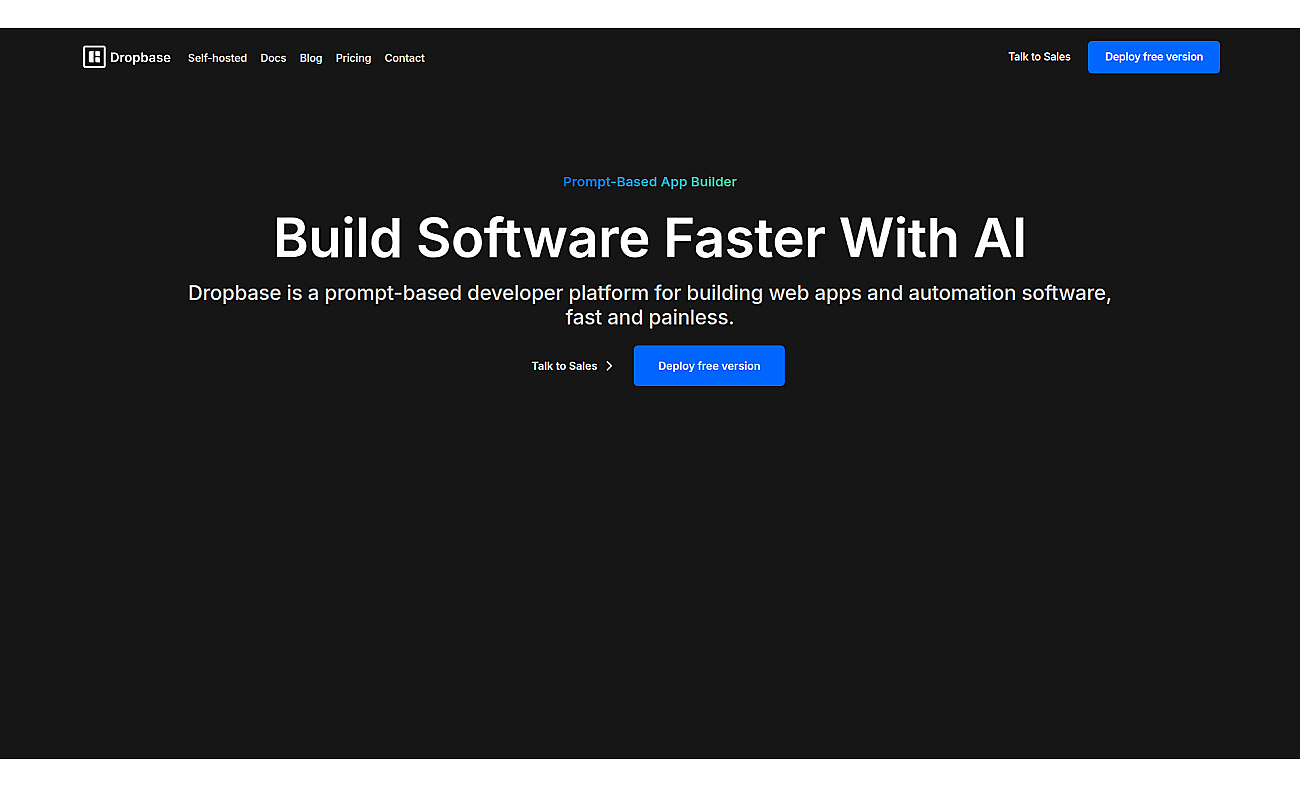Open the Docs menu item
Viewport: 1300px width, 788px height.
pos(273,58)
